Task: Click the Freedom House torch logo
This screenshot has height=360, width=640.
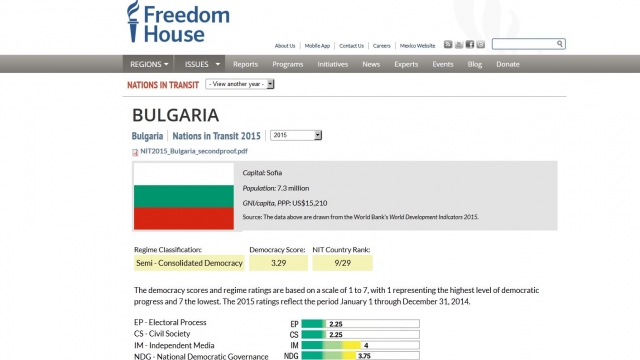Action: tap(133, 22)
